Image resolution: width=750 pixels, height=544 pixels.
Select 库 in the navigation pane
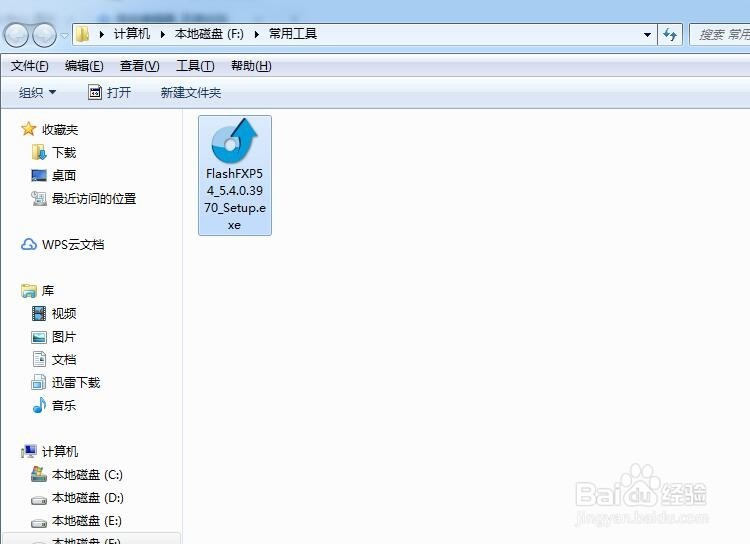point(48,290)
